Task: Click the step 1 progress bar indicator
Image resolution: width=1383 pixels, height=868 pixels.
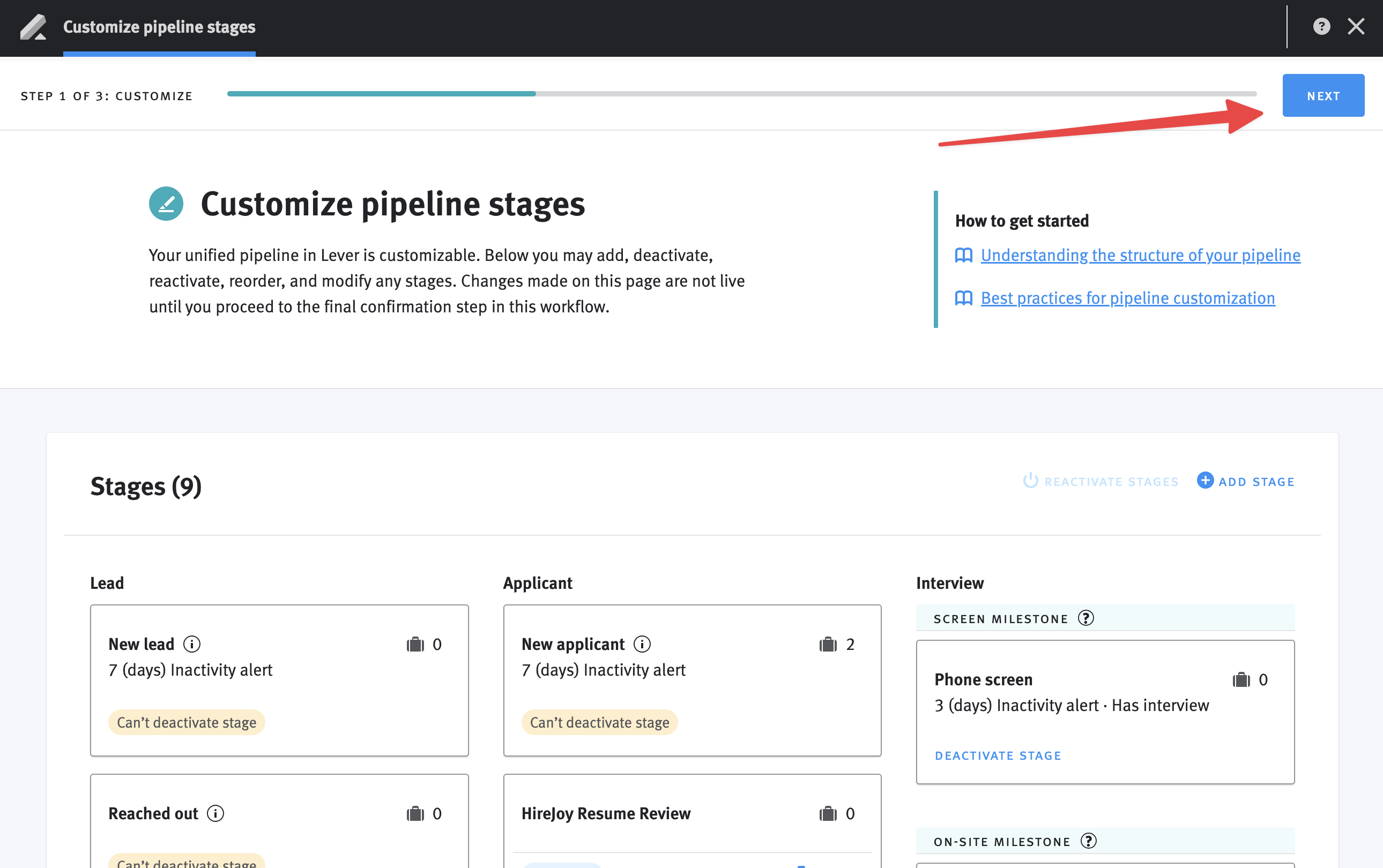Action: coord(383,95)
